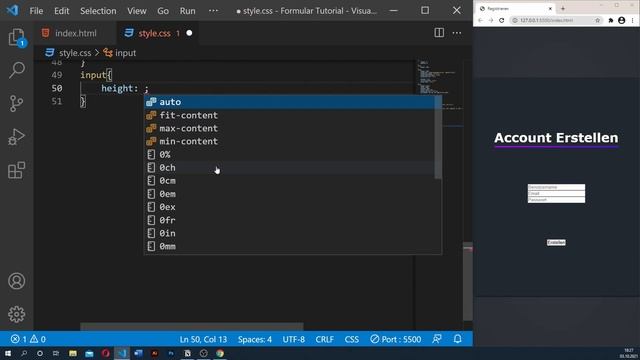Go back in the Chrome window
The height and width of the screenshot is (360, 640).
pyautogui.click(x=480, y=20)
